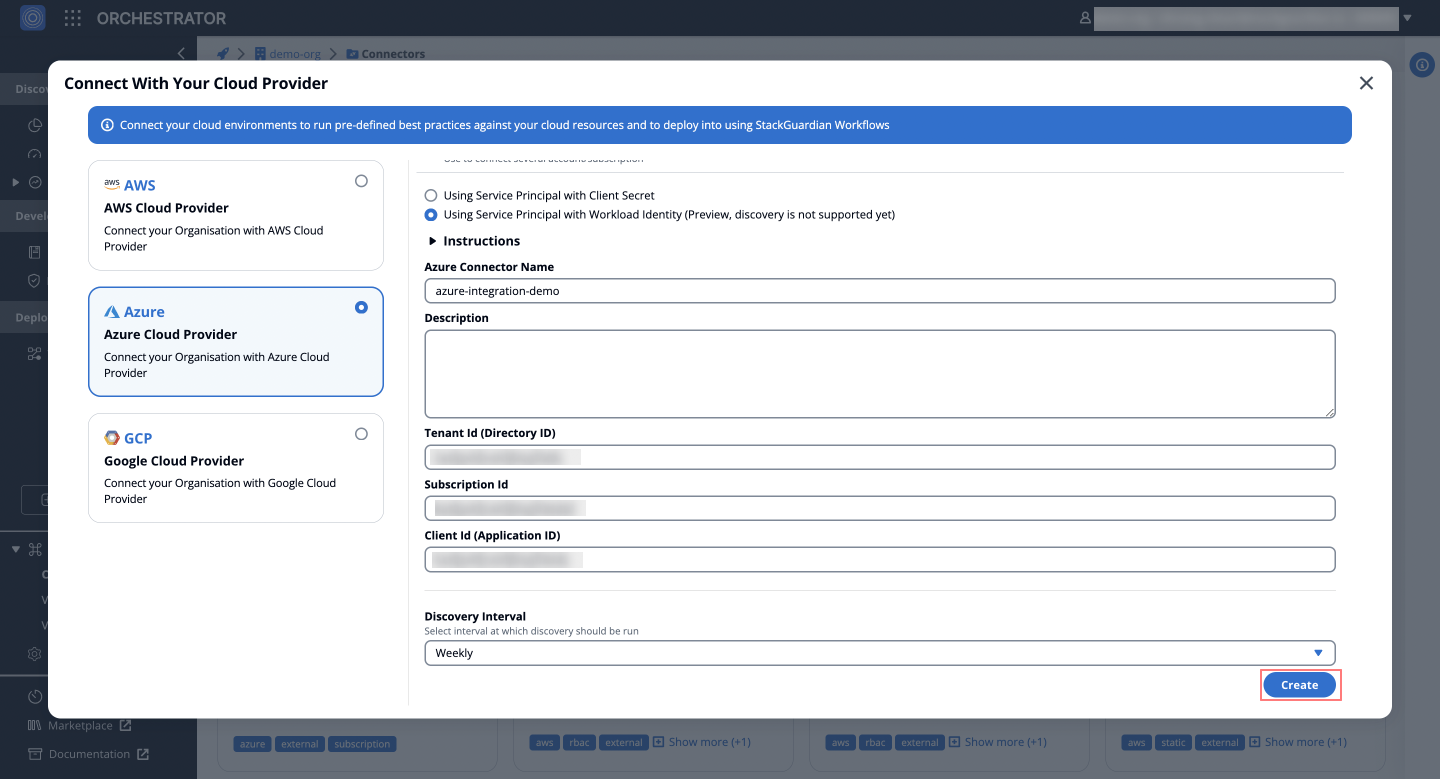The height and width of the screenshot is (779, 1440).
Task: Click the azure tag on background card
Action: click(253, 744)
